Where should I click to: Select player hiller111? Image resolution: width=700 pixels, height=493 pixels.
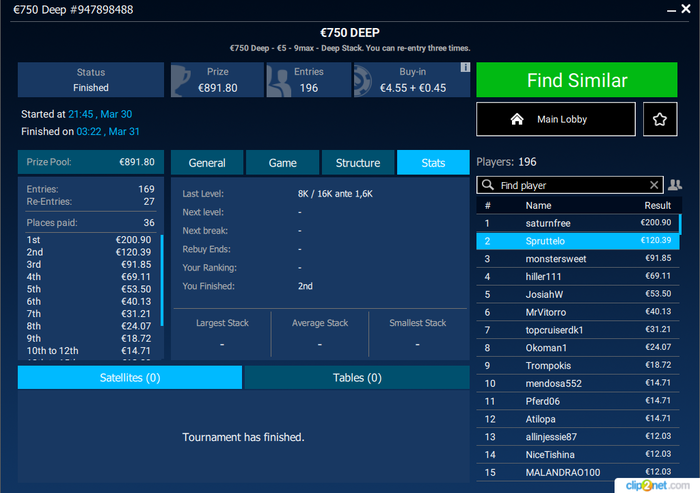pos(578,276)
